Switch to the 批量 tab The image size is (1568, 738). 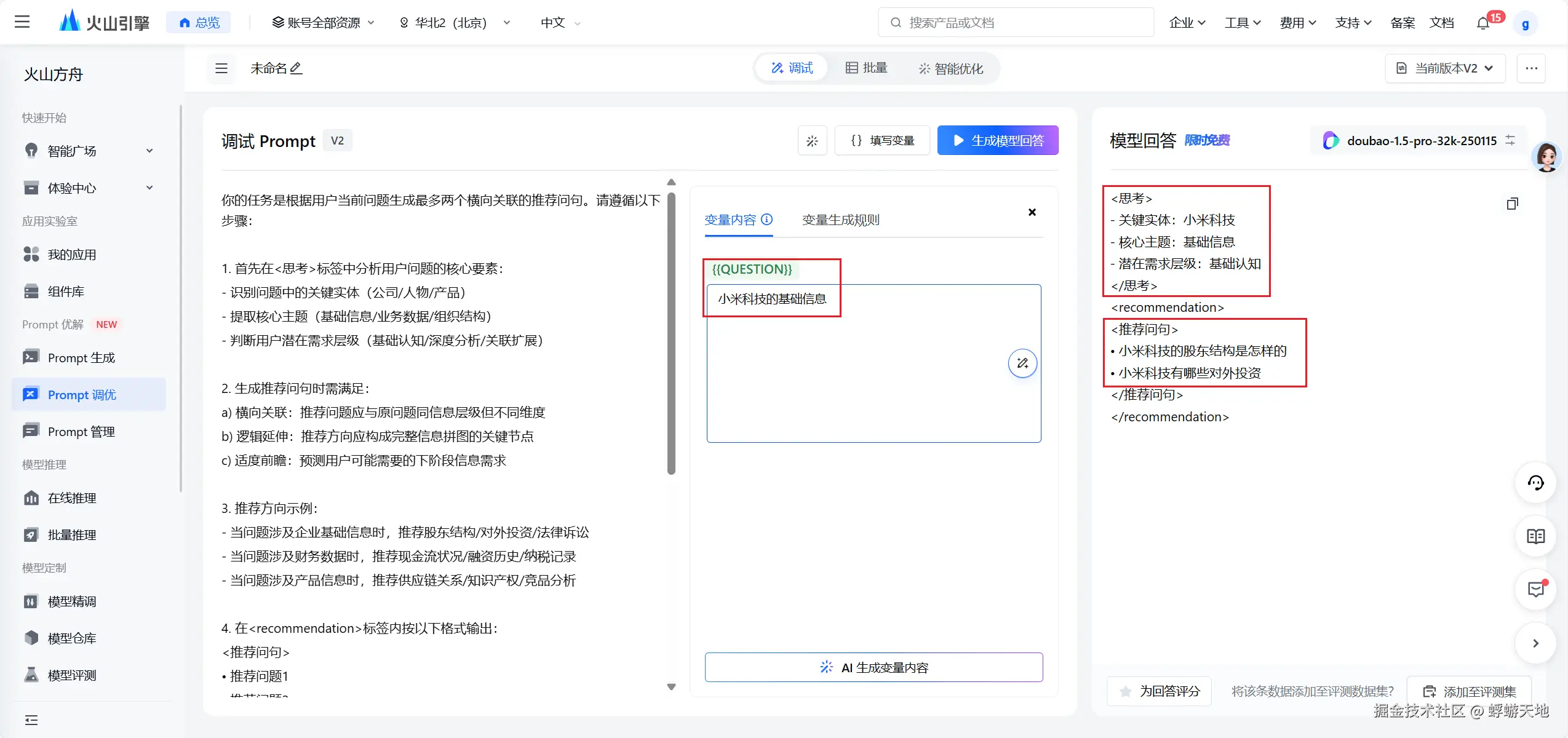(x=866, y=68)
